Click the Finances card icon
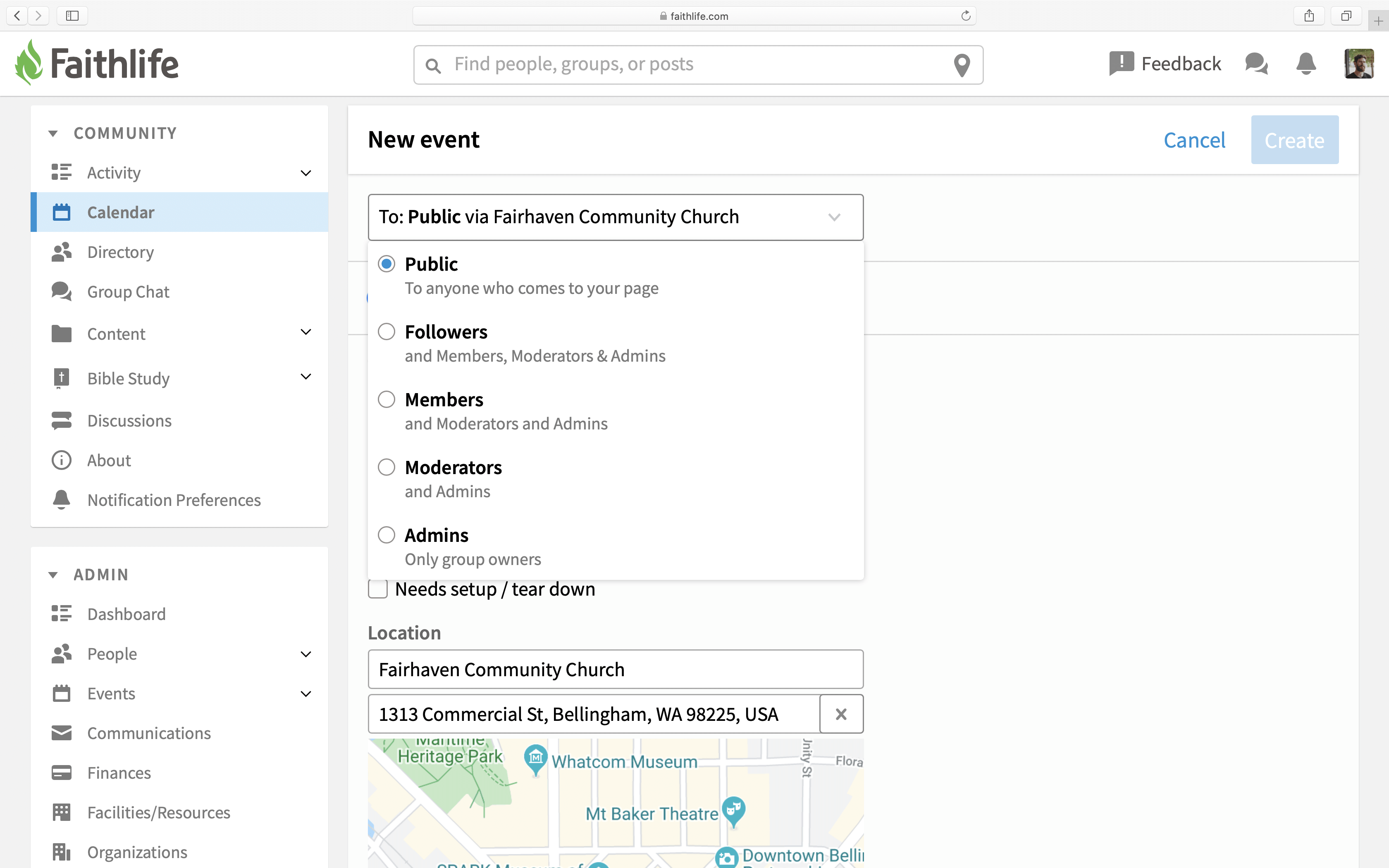1389x868 pixels. click(x=62, y=772)
